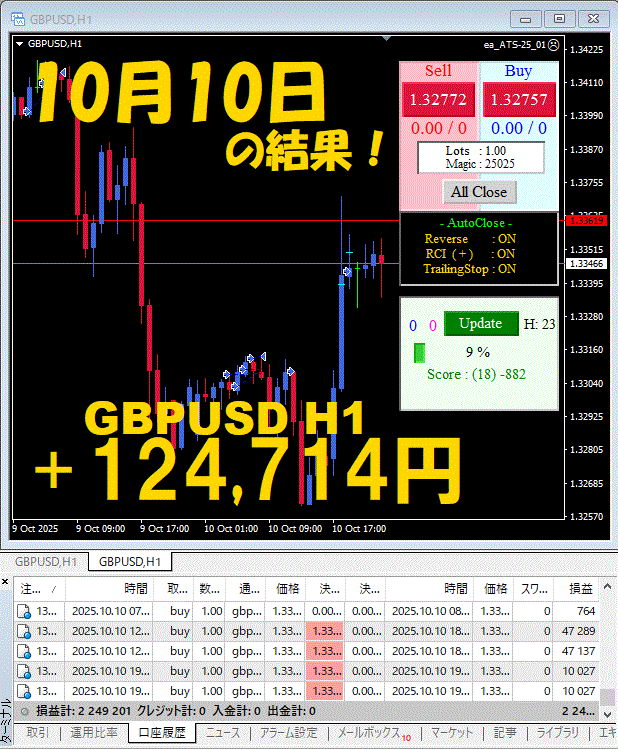Restore the GBPUSD,H1 chart window

tap(559, 19)
